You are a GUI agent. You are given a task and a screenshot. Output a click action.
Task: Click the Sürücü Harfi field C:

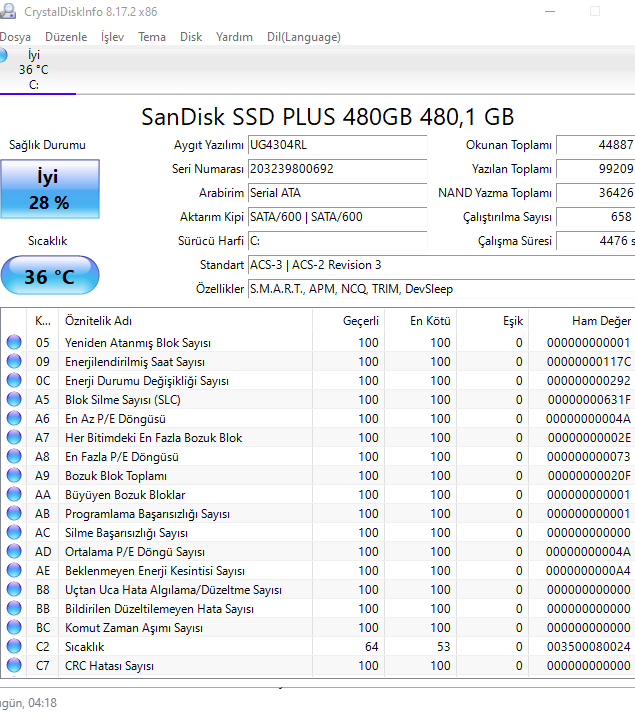pyautogui.click(x=337, y=241)
